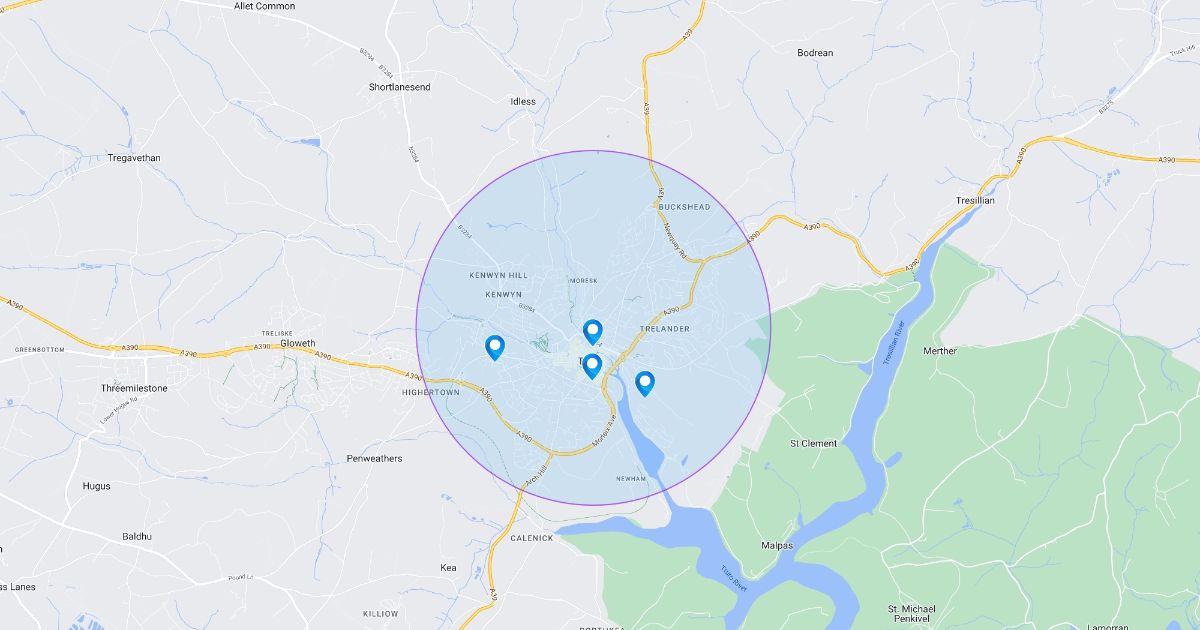Select the Idless village label
This screenshot has width=1200, height=630.
pyautogui.click(x=523, y=101)
